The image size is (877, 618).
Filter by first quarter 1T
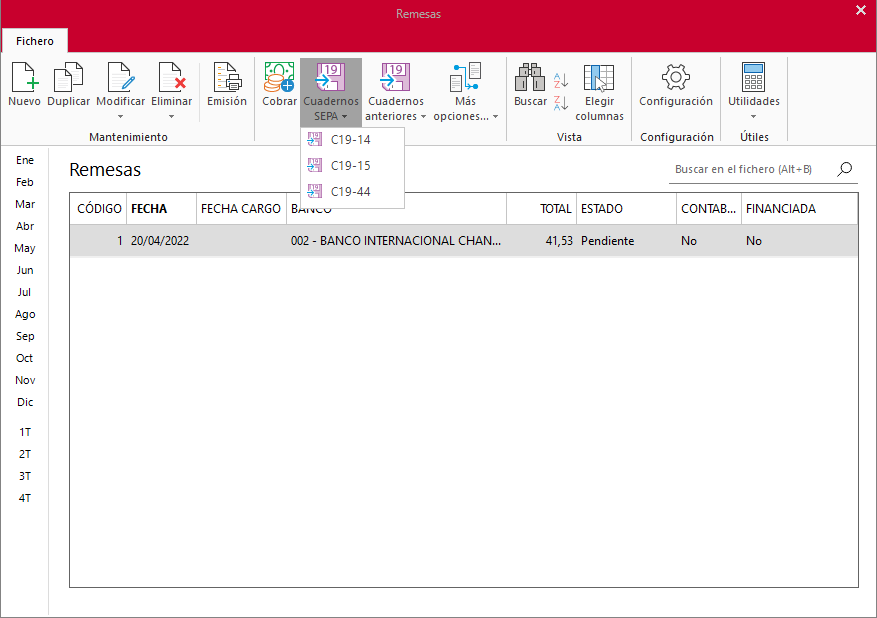tap(25, 432)
